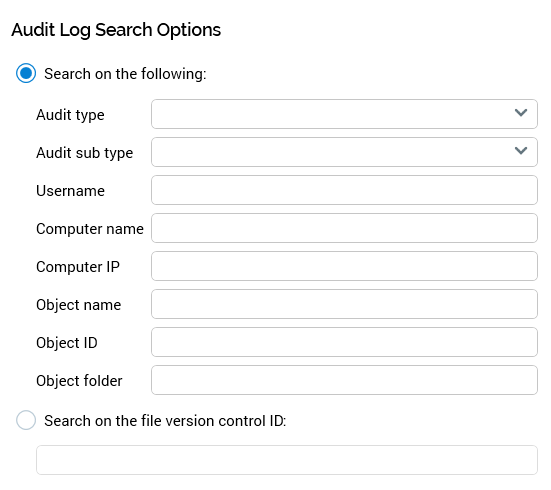This screenshot has height=490, width=551.
Task: Click the "Audit type" label text
Action: tap(70, 115)
